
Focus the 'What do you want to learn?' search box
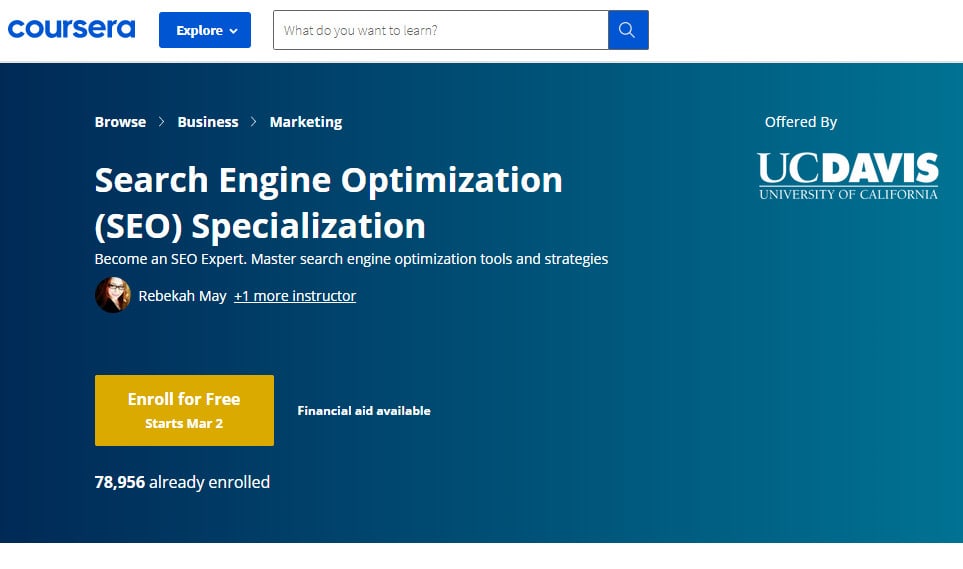(440, 30)
